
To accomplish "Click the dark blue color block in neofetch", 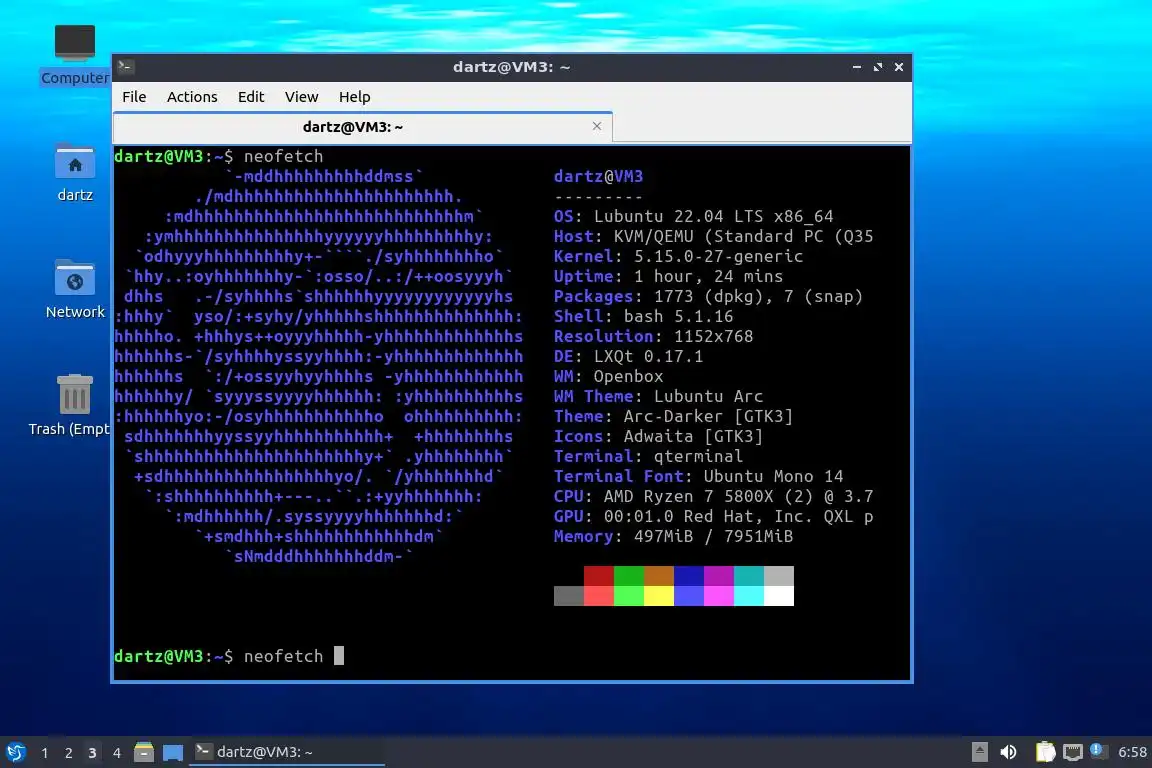I will [x=688, y=575].
